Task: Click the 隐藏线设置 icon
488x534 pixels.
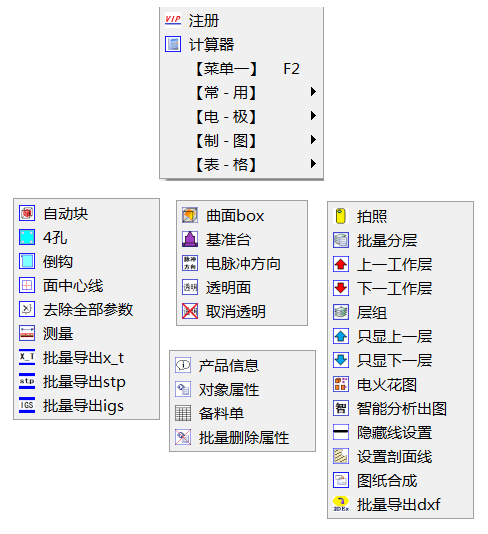Action: click(x=341, y=432)
